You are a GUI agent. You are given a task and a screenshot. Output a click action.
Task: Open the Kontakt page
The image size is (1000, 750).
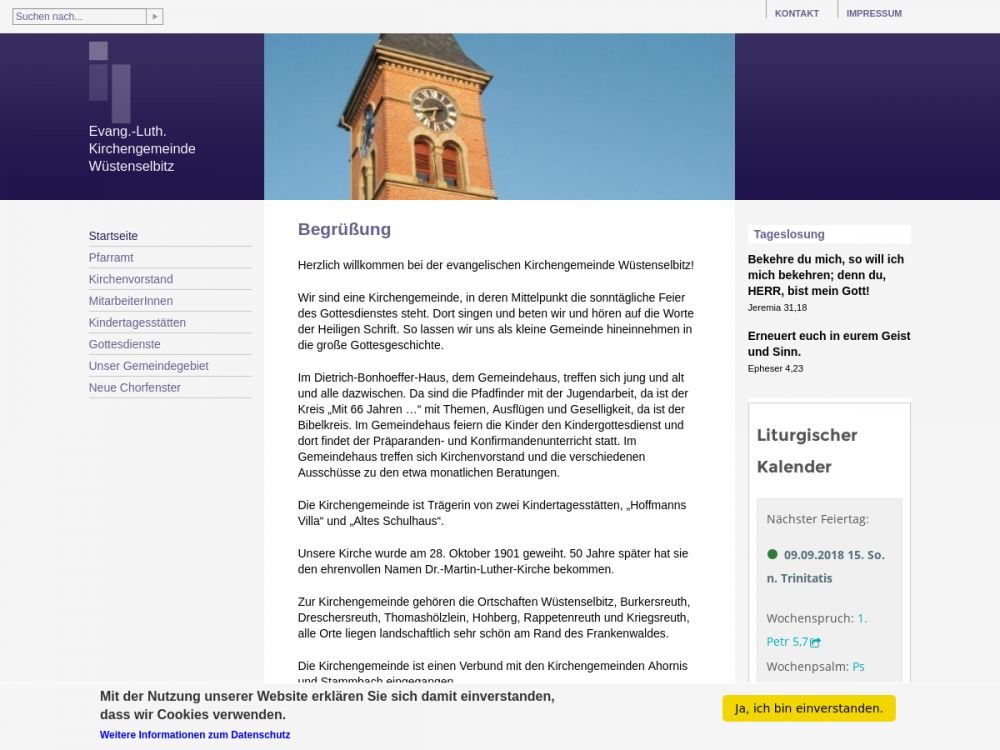pos(796,13)
